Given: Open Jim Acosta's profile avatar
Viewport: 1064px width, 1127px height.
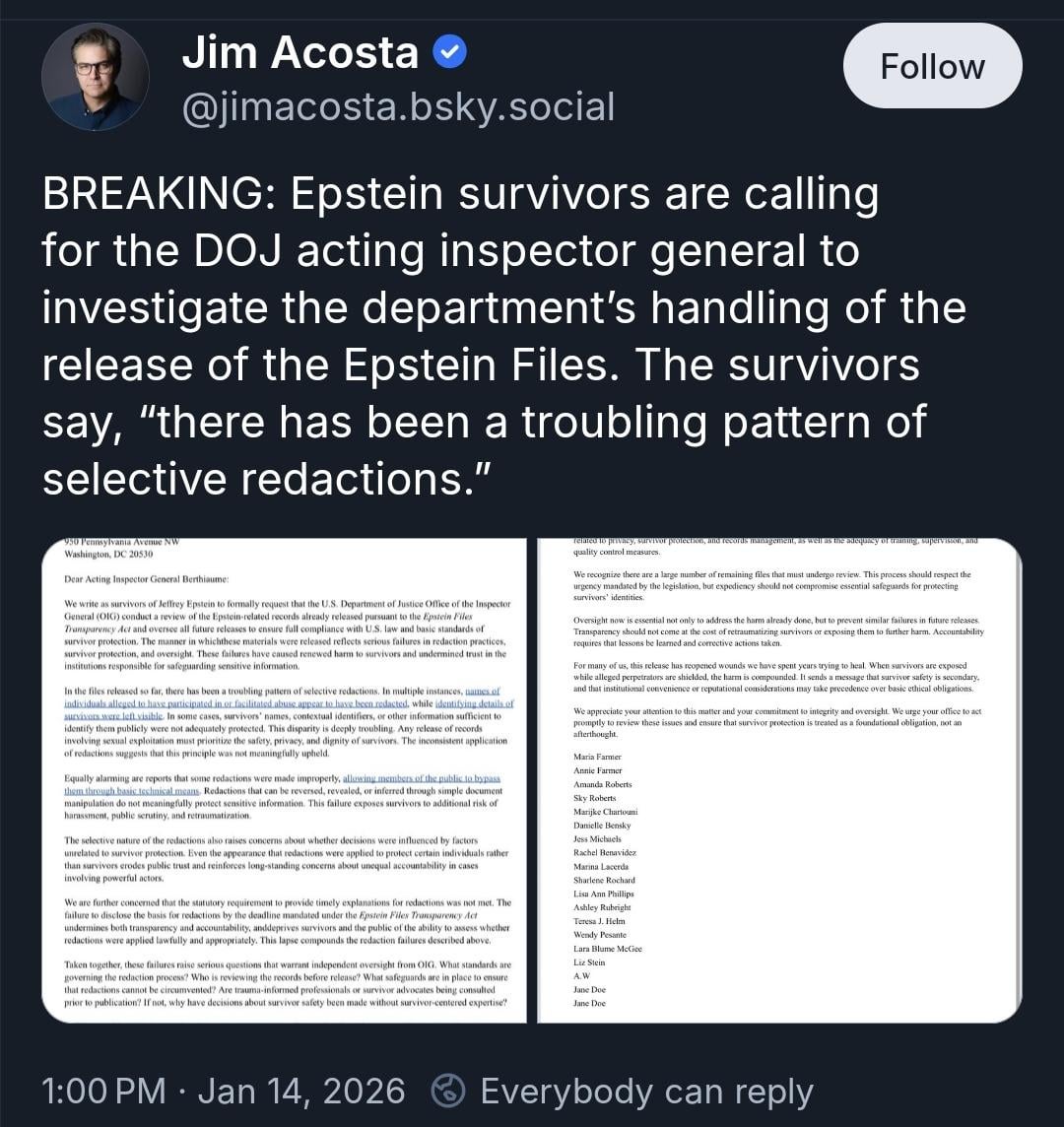Looking at the screenshot, I should (x=95, y=77).
